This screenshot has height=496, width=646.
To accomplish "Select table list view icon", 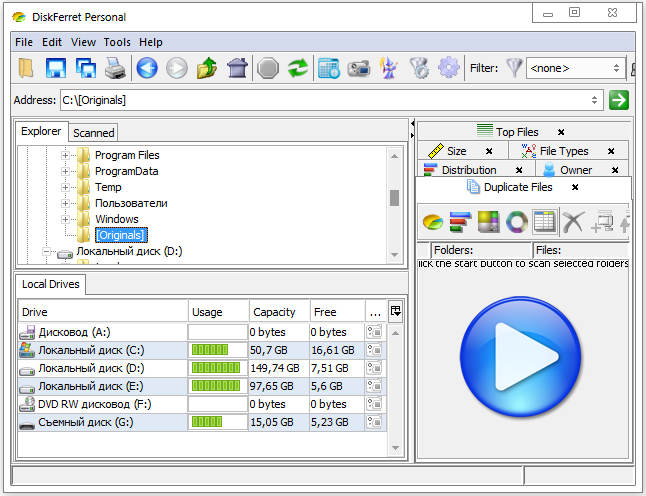I will tap(545, 222).
